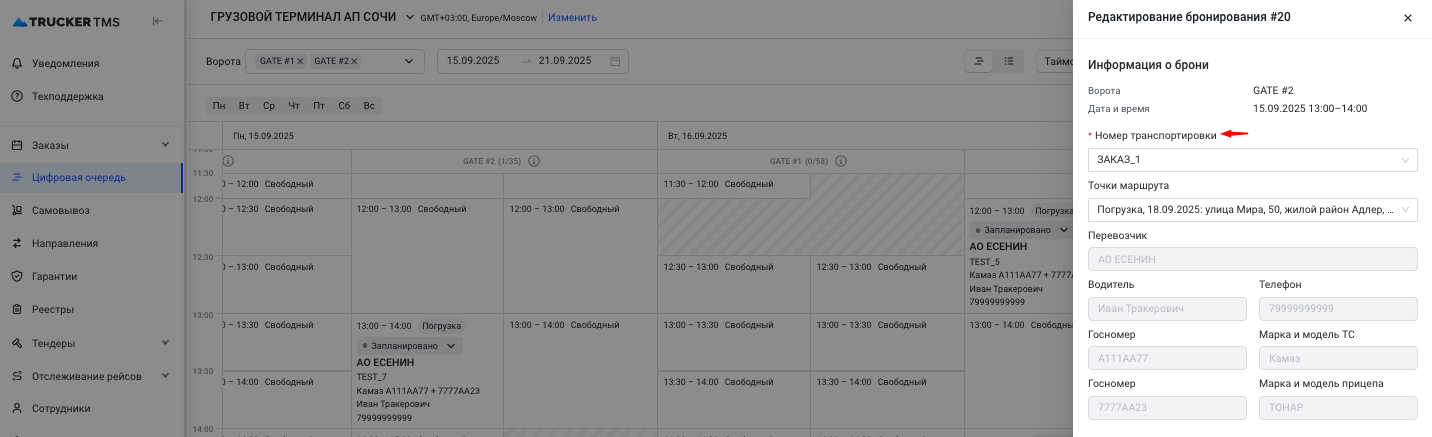Open Техподдержка in the sidebar
Screen dimensions: 1432x437
pos(67,96)
